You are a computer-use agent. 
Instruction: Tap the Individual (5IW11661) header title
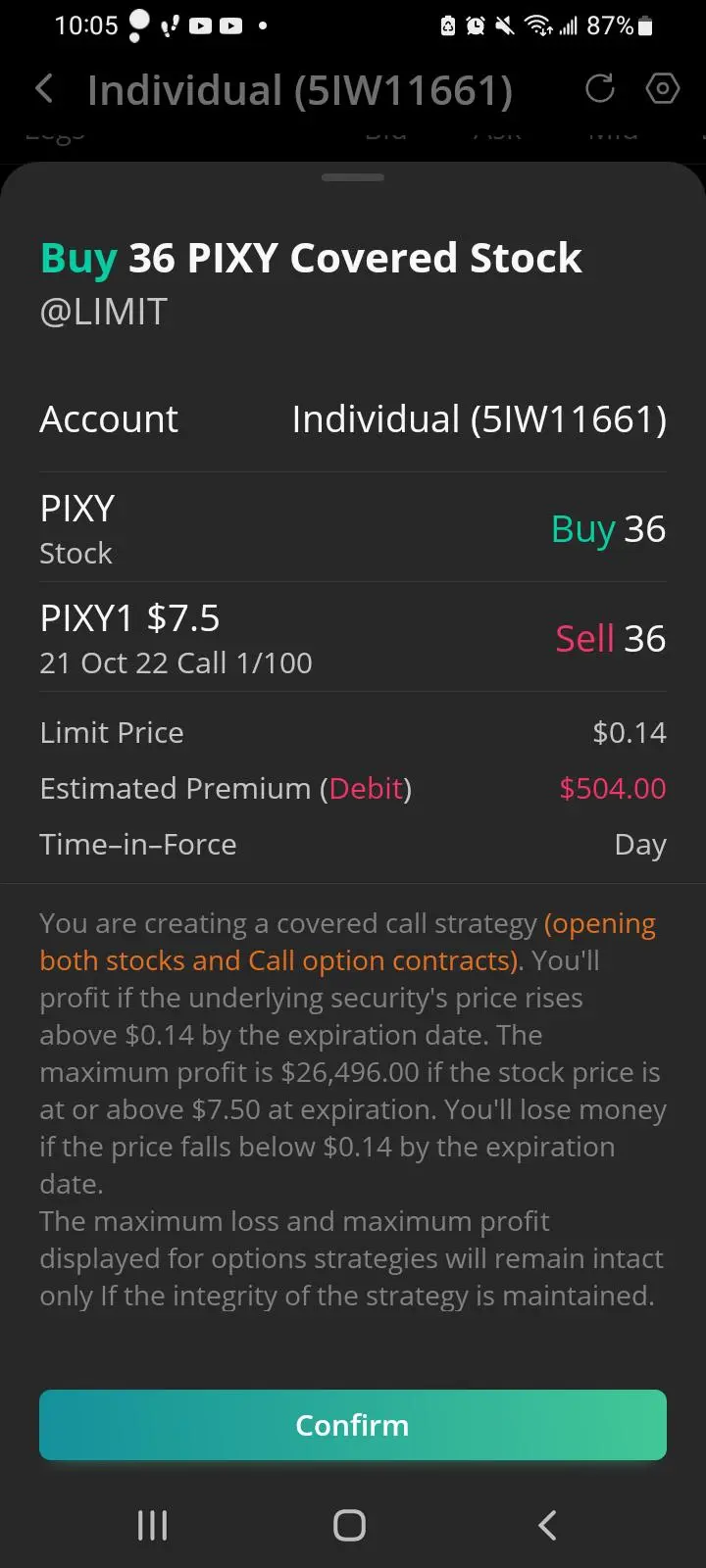pos(299,90)
